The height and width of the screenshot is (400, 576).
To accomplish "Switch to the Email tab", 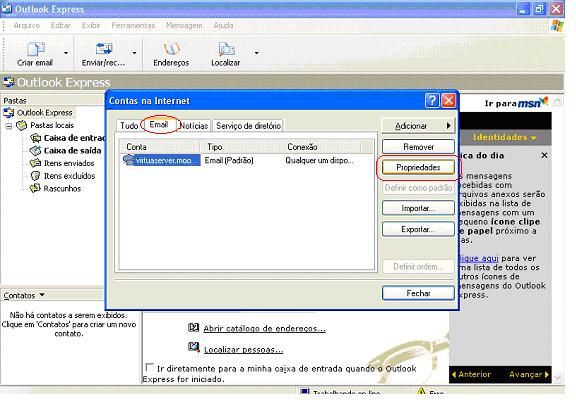I will coord(159,125).
